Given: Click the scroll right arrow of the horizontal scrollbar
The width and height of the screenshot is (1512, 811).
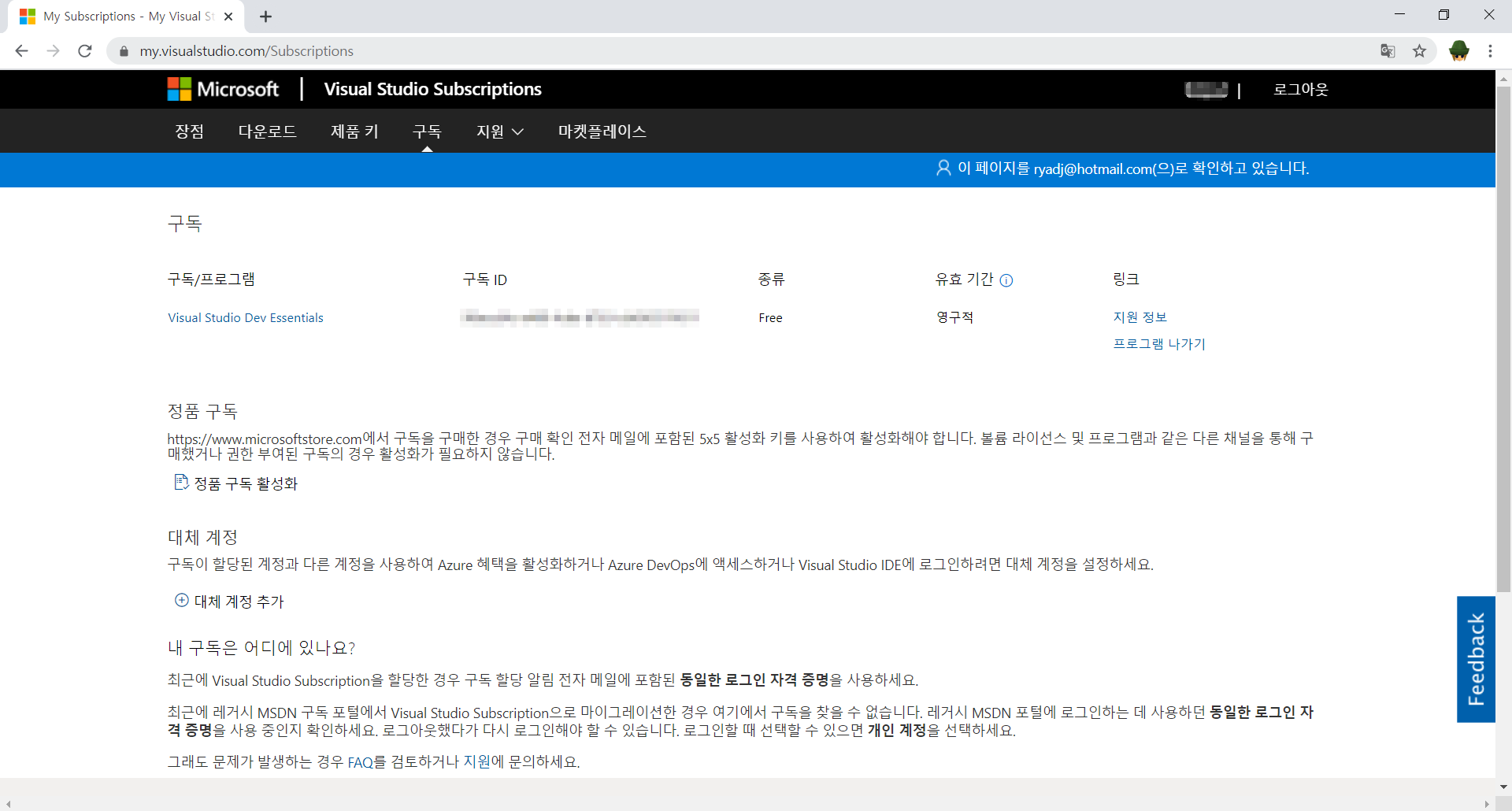Looking at the screenshot, I should [1487, 804].
